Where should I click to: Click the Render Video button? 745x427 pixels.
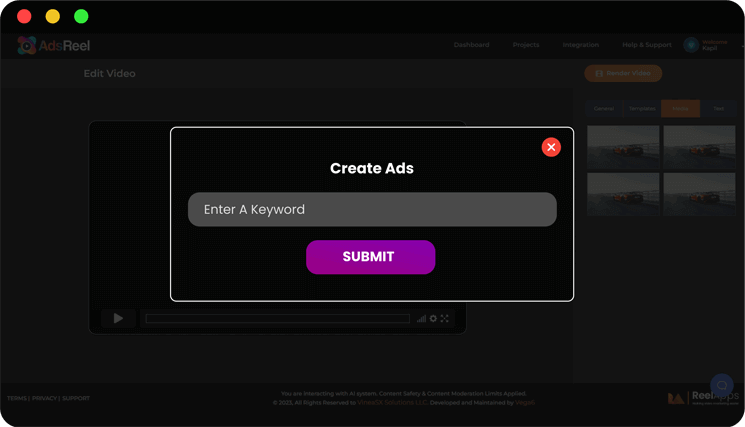623,73
